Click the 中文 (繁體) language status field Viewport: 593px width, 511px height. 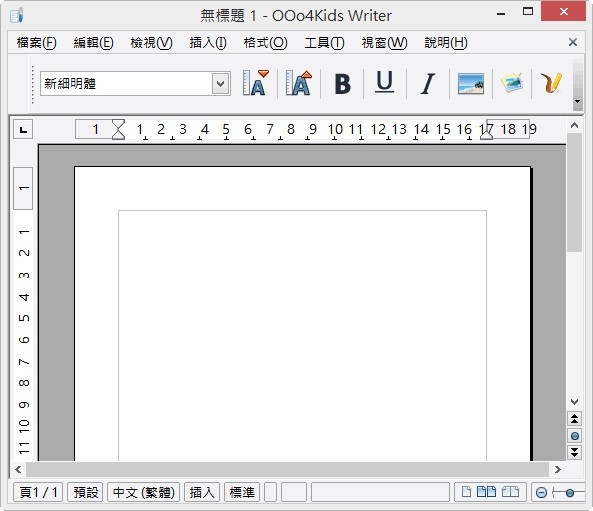pyautogui.click(x=144, y=492)
